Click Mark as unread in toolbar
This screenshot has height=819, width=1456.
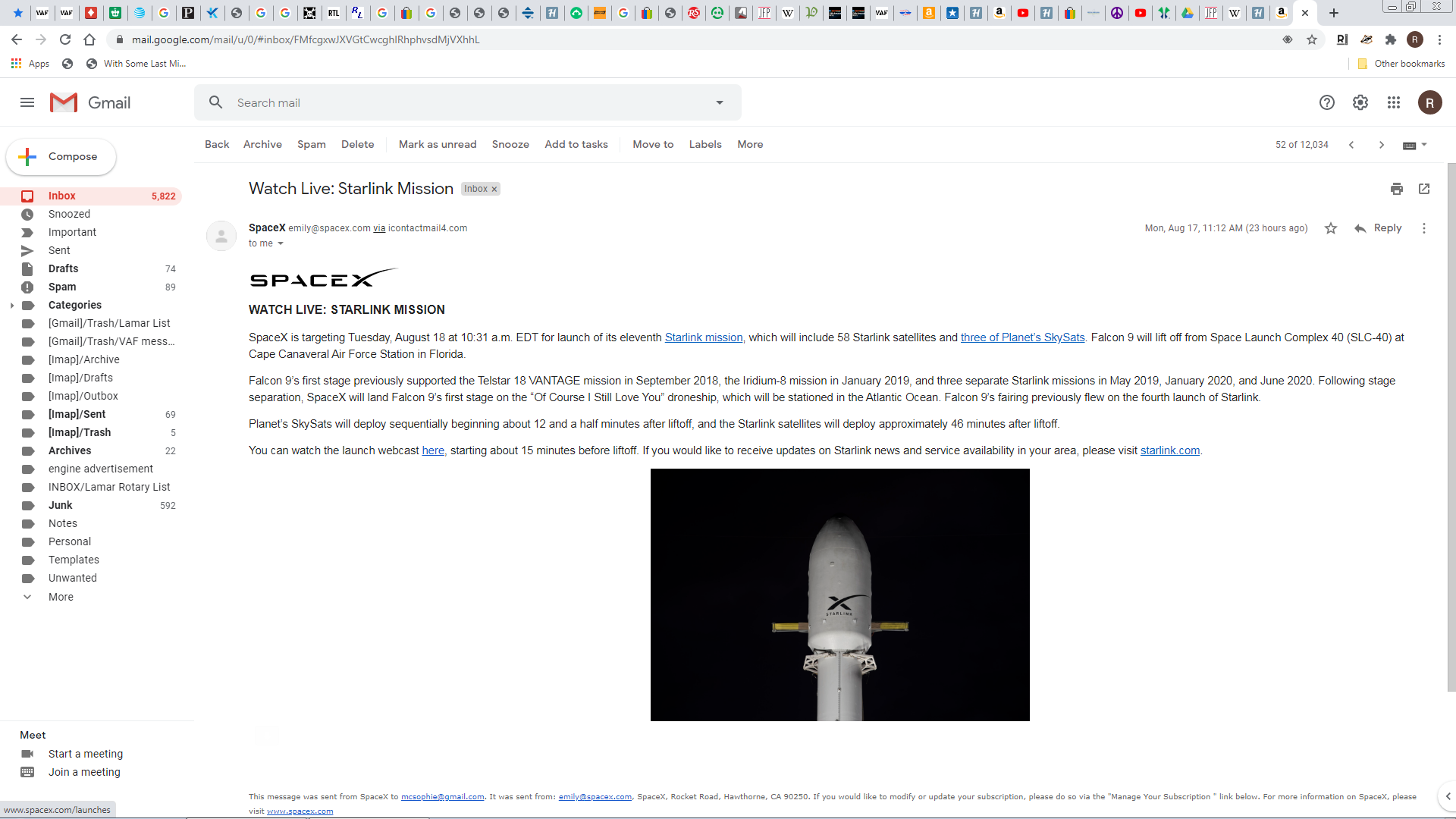coord(437,144)
